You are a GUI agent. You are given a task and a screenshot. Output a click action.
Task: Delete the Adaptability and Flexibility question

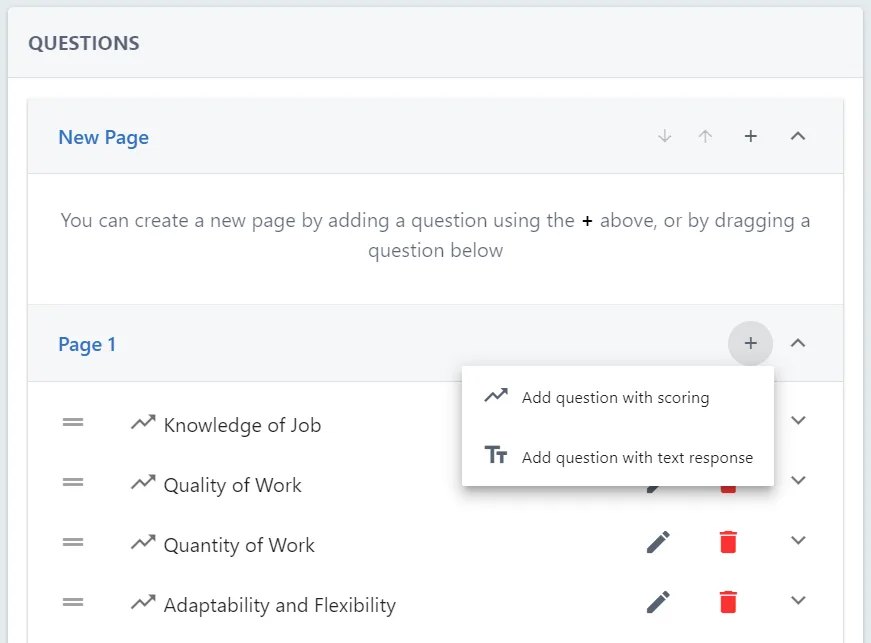point(728,602)
